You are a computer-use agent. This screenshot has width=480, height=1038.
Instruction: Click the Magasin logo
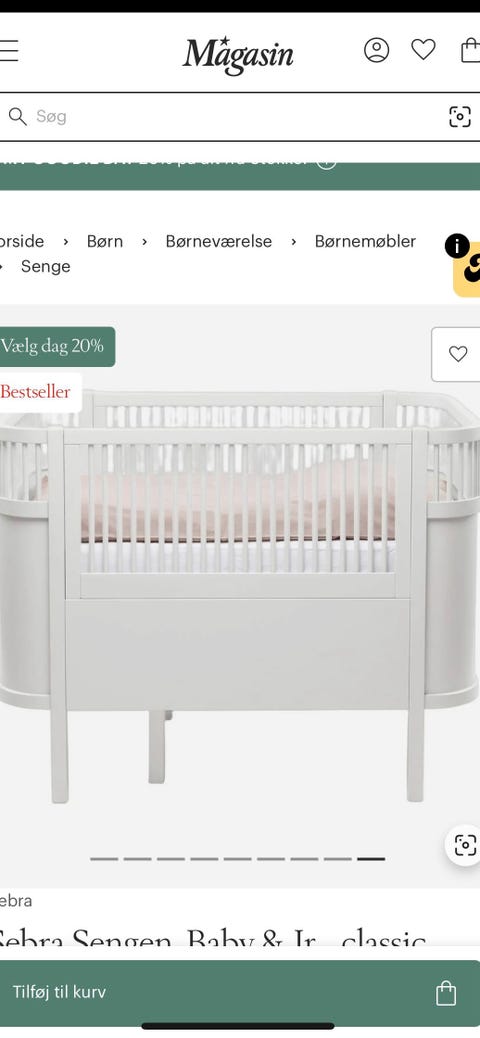[238, 54]
